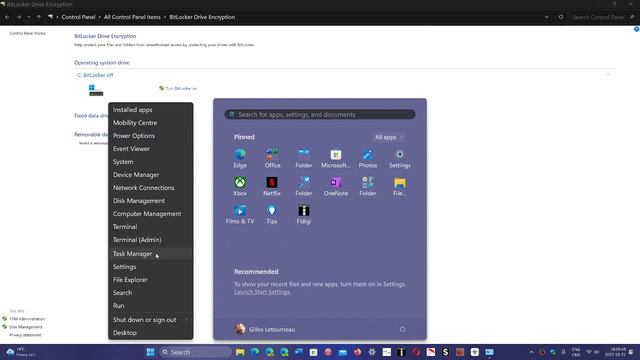This screenshot has width=640, height=360.
Task: Click All Control Panel Items breadcrumb
Action: pos(132,17)
